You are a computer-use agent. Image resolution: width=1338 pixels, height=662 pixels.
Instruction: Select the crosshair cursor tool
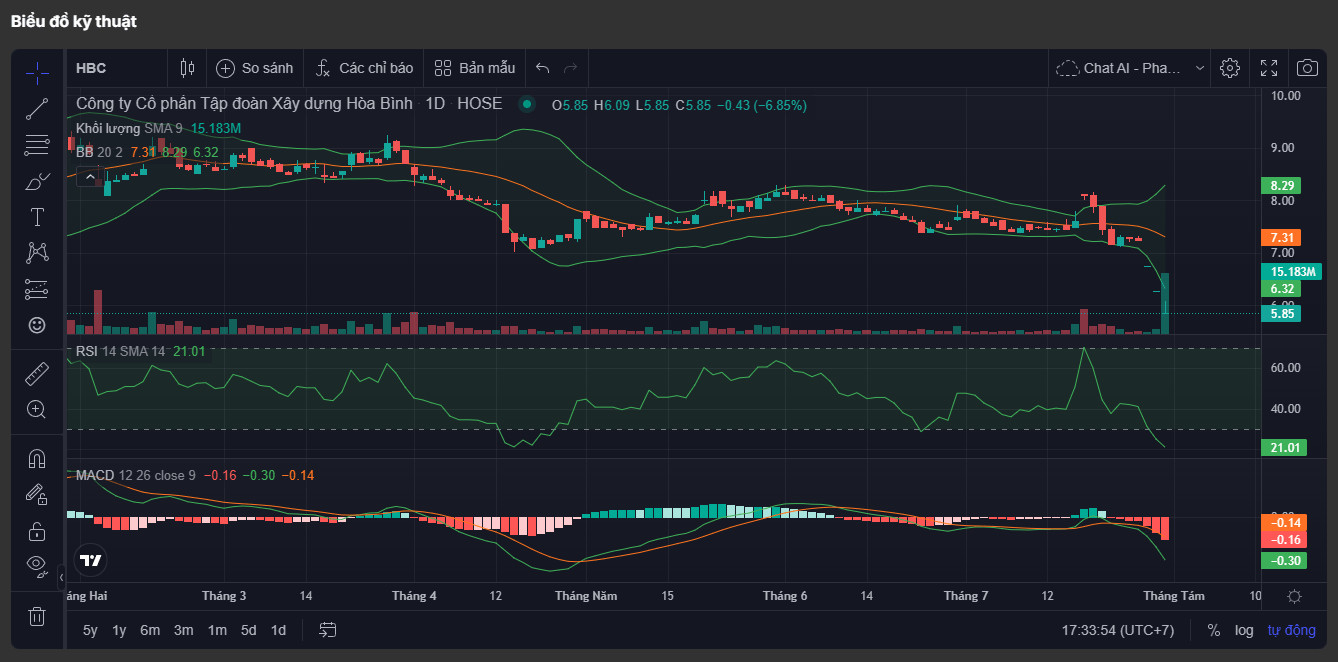pyautogui.click(x=37, y=73)
